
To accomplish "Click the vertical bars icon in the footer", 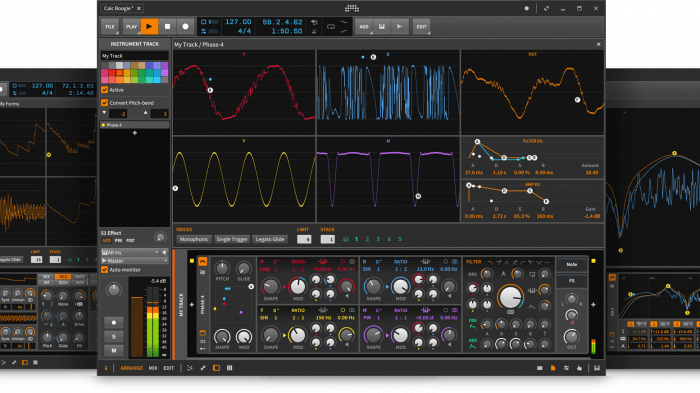I will pyautogui.click(x=229, y=368).
